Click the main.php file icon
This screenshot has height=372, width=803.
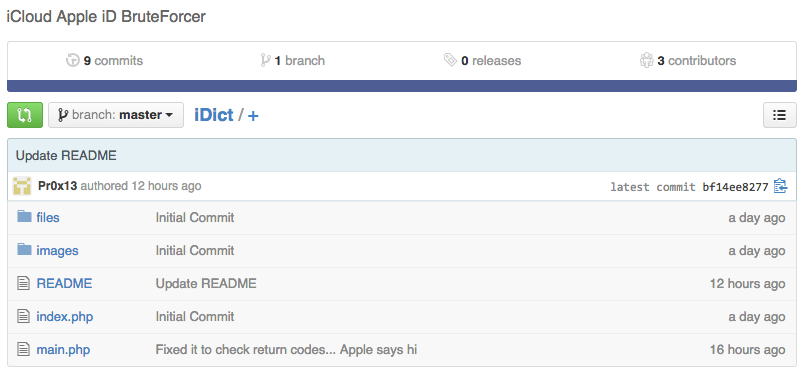[24, 349]
